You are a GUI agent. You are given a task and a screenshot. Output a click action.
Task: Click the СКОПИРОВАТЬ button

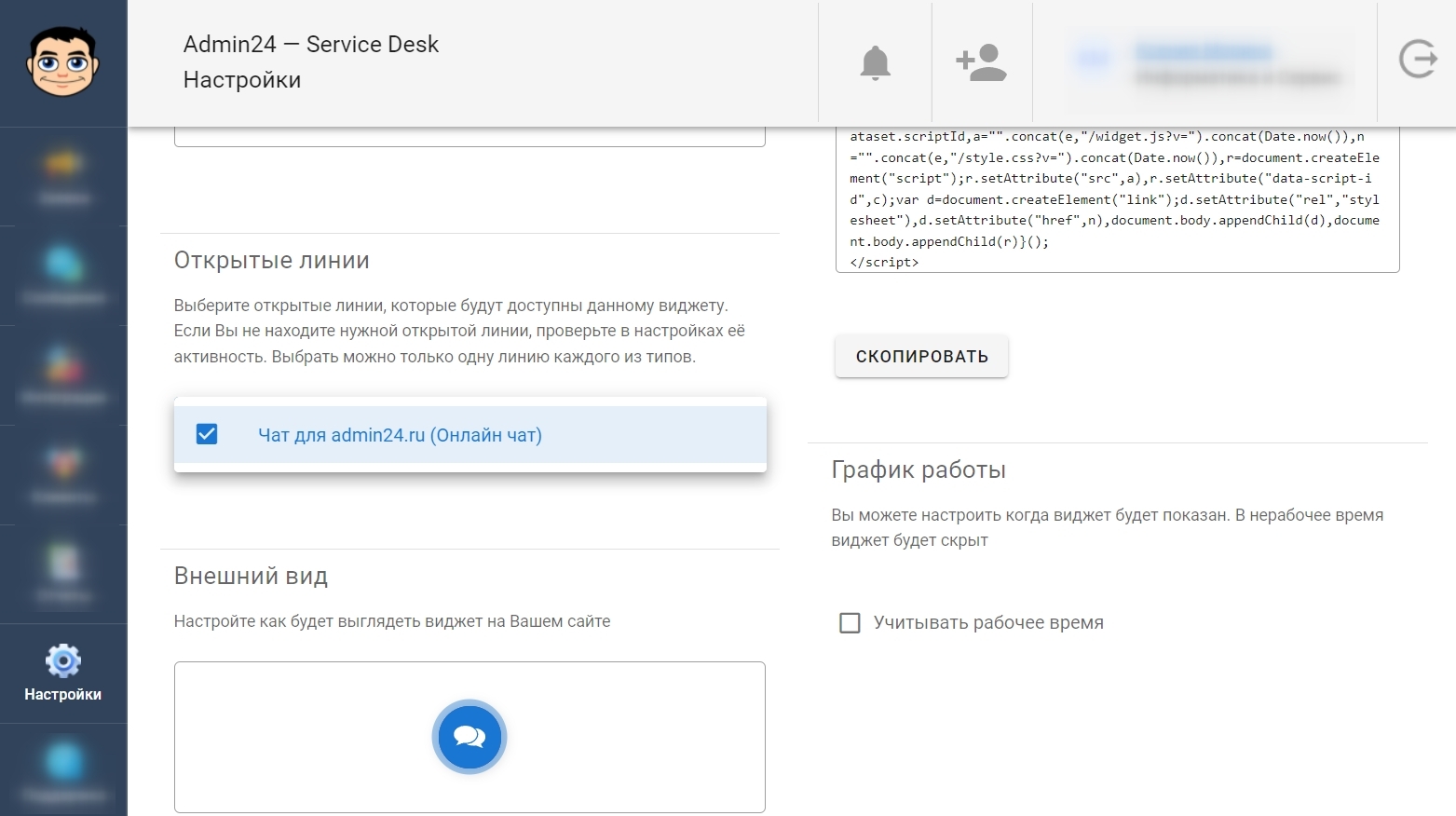click(x=921, y=357)
